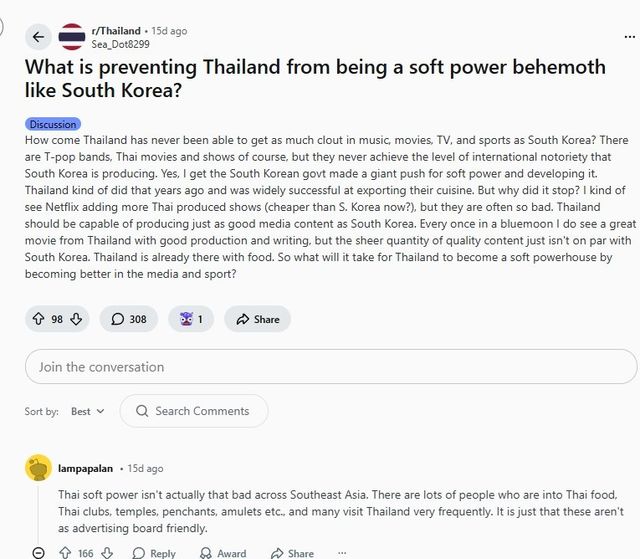Click the Discussion flair tag
Image resolution: width=640 pixels, height=559 pixels.
point(52,124)
